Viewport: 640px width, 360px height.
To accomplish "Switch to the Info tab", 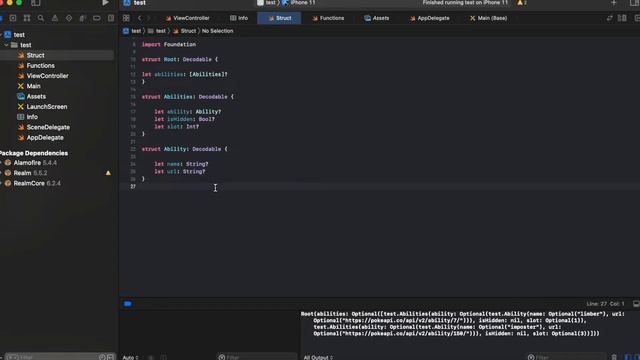I will pyautogui.click(x=239, y=18).
